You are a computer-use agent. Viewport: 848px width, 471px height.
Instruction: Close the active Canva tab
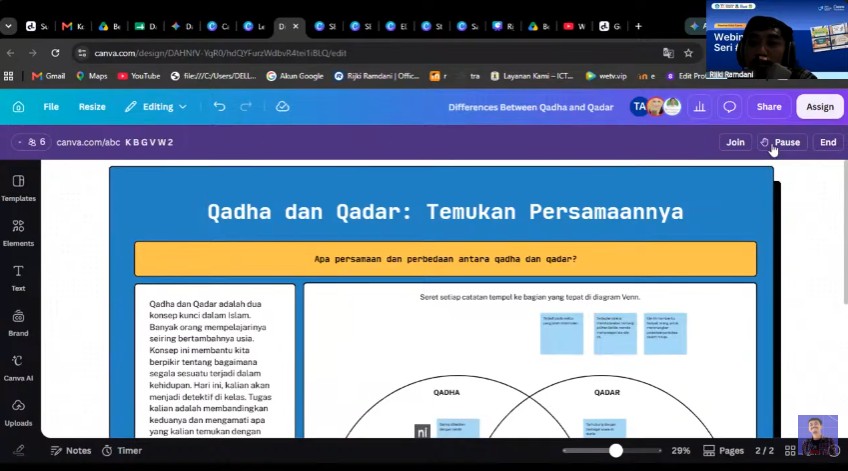click(x=296, y=26)
